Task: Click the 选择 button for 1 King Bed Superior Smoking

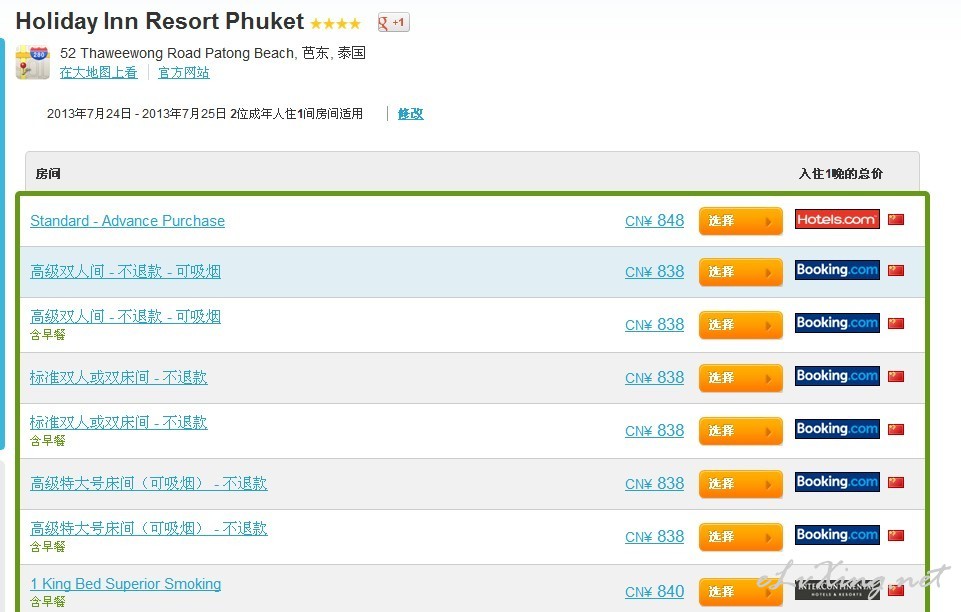Action: pos(740,592)
